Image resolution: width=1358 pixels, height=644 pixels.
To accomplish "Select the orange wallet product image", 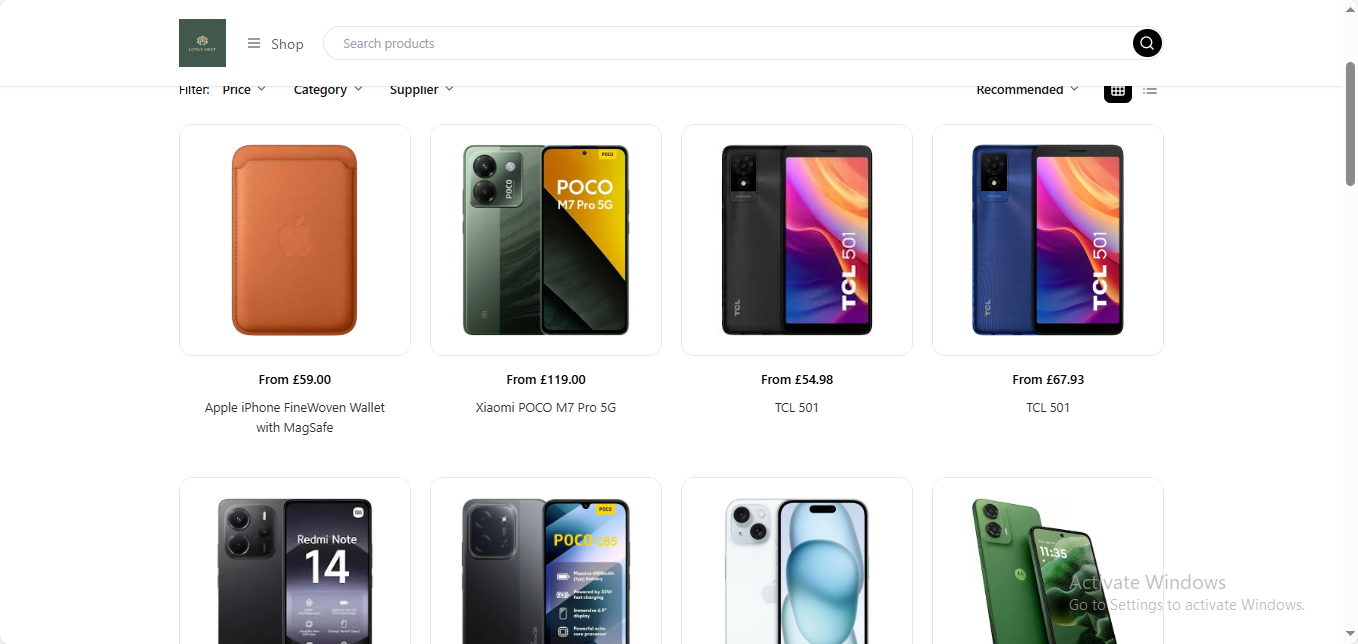I will pos(295,240).
